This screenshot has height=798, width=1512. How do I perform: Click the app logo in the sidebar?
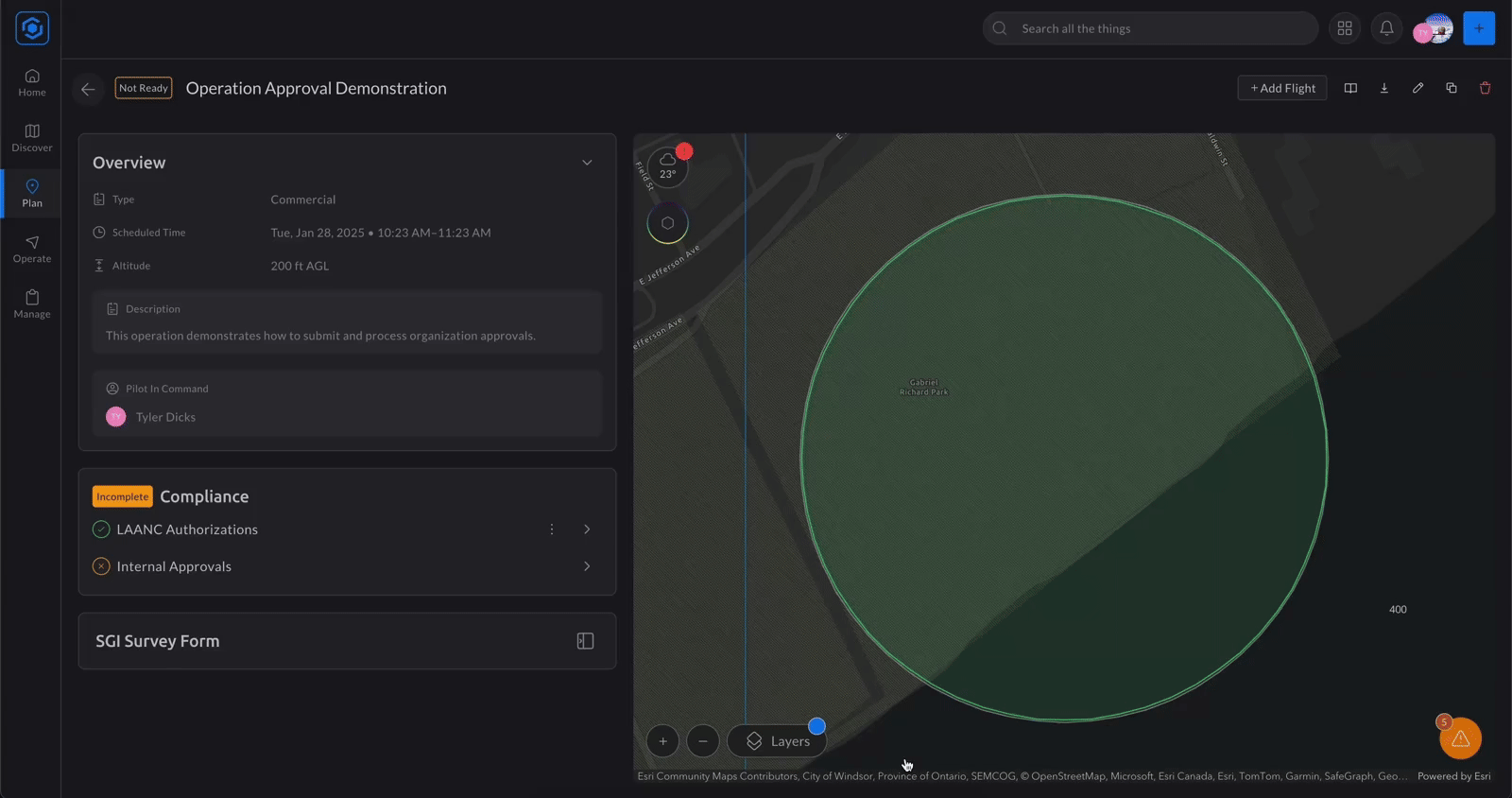point(32,28)
